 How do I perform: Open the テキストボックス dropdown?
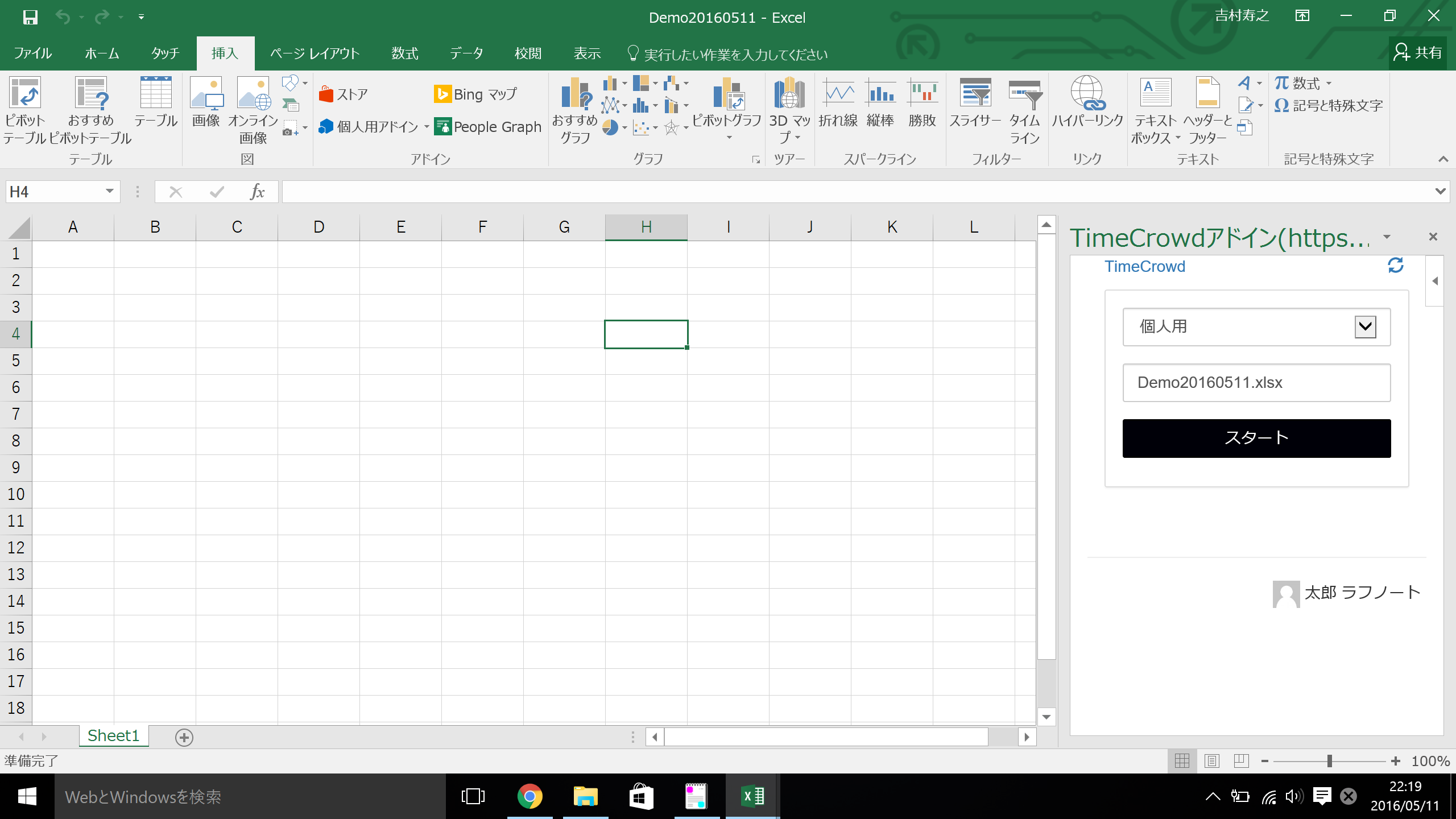click(x=1178, y=138)
